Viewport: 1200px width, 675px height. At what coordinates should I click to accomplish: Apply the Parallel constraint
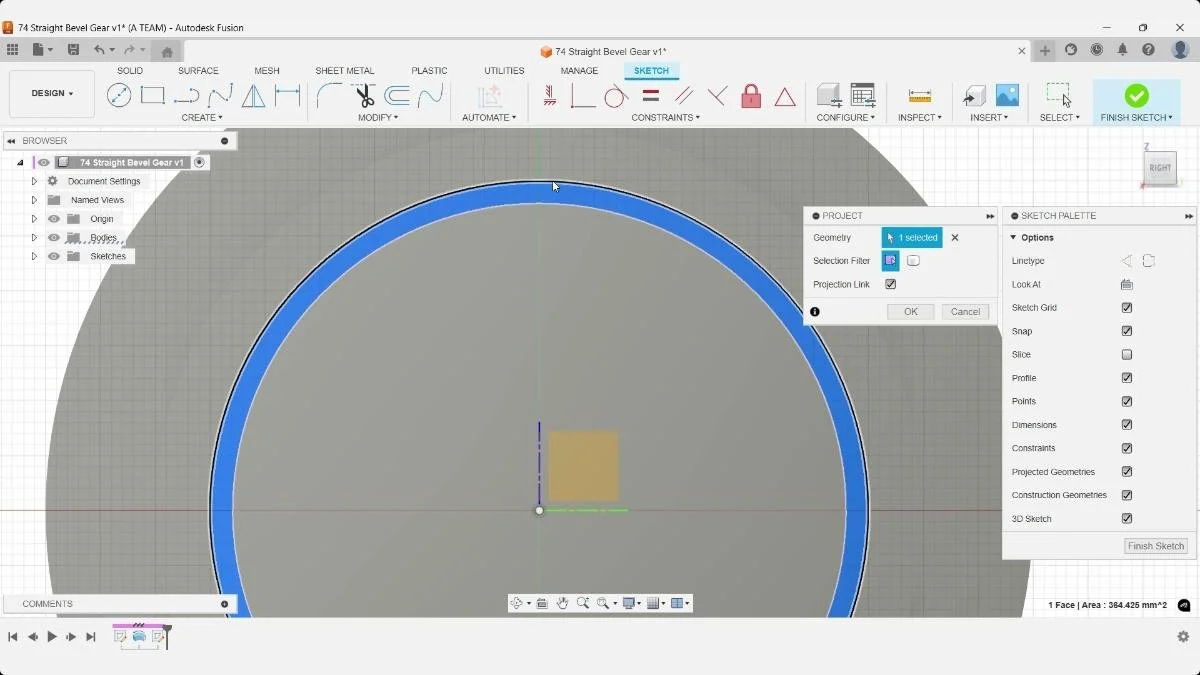684,95
